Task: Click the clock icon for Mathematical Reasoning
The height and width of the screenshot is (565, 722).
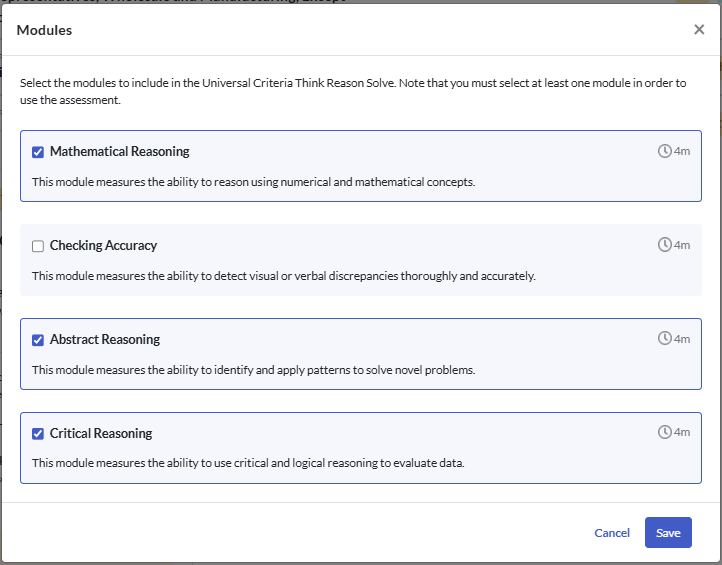Action: (664, 151)
